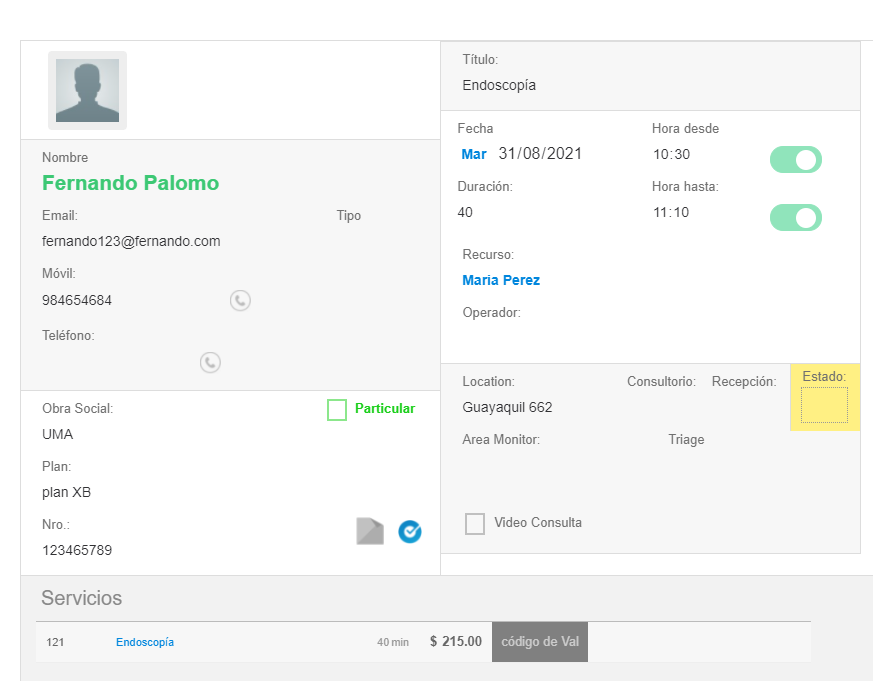Click the call icon next to Móvil number
873x681 pixels.
[x=240, y=300]
